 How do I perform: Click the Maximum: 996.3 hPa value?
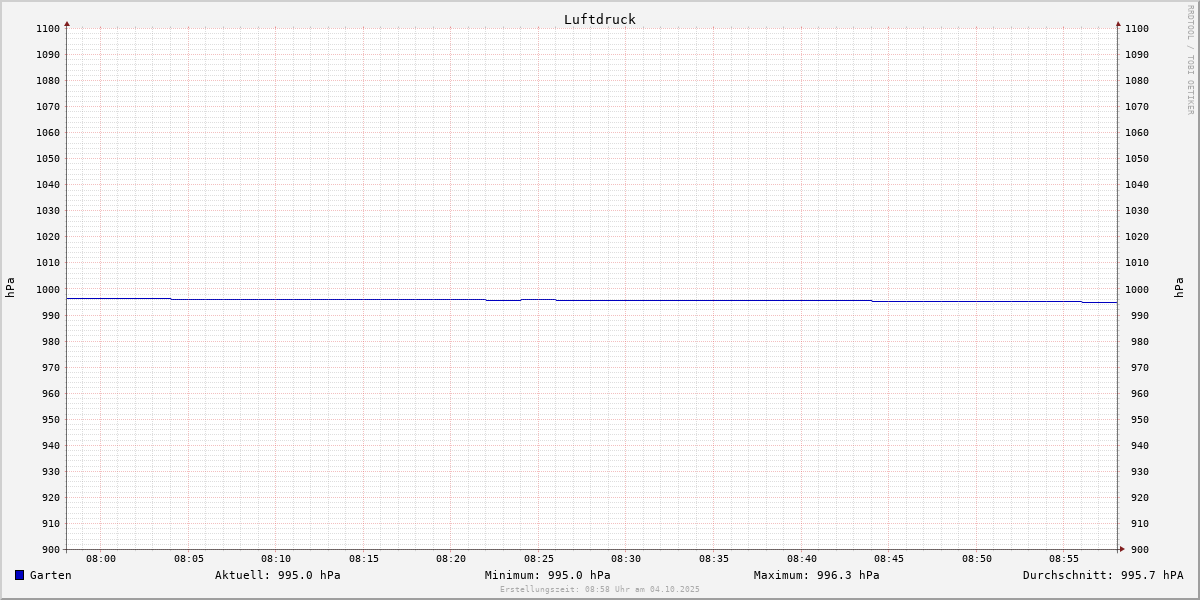pyautogui.click(x=816, y=575)
